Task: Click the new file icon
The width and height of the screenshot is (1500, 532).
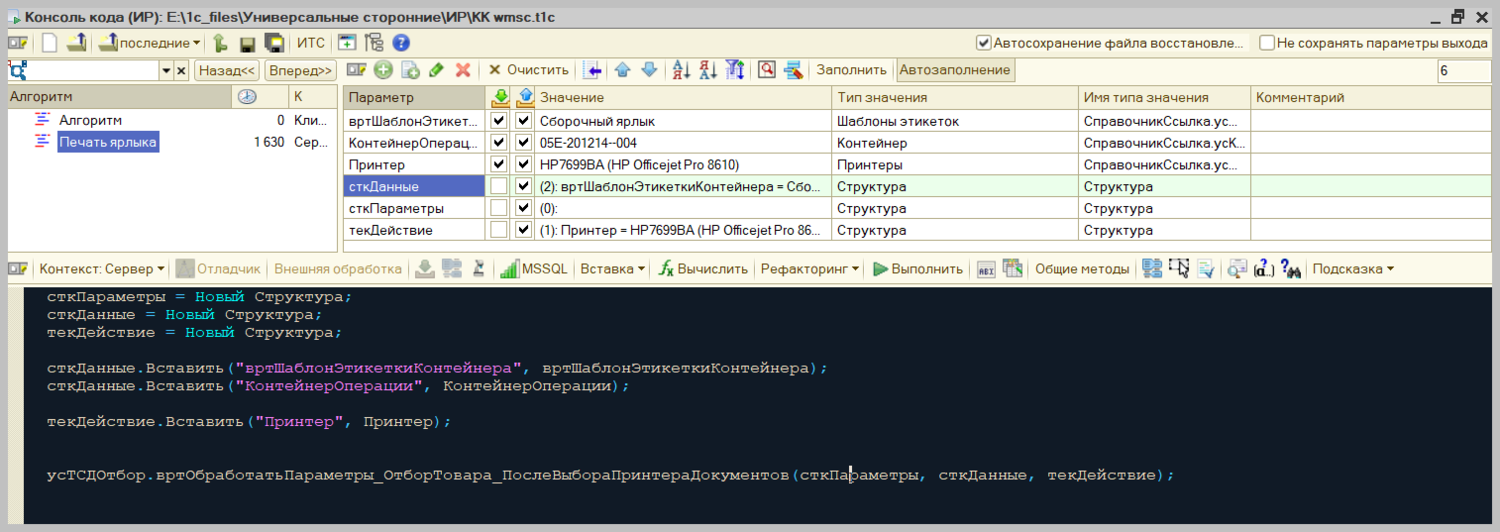Action: click(49, 43)
